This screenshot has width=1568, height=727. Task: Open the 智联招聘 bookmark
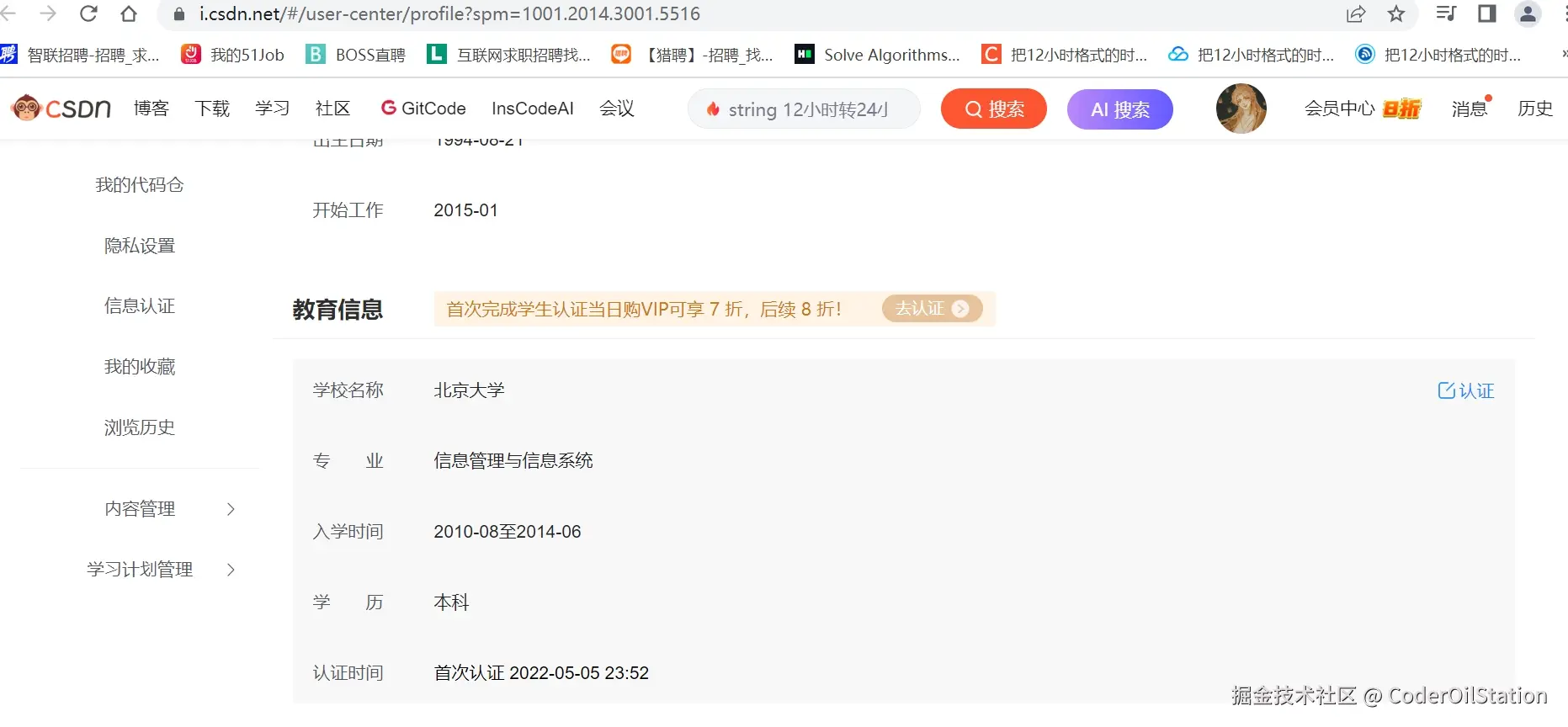(x=80, y=55)
